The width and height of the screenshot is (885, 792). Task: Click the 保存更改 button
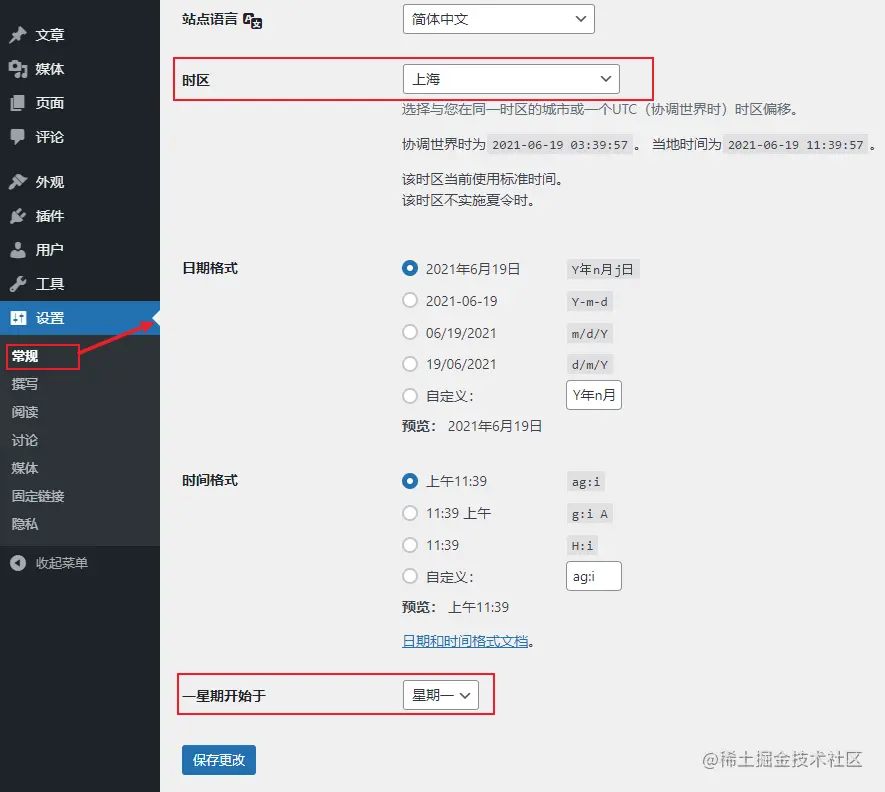(218, 760)
